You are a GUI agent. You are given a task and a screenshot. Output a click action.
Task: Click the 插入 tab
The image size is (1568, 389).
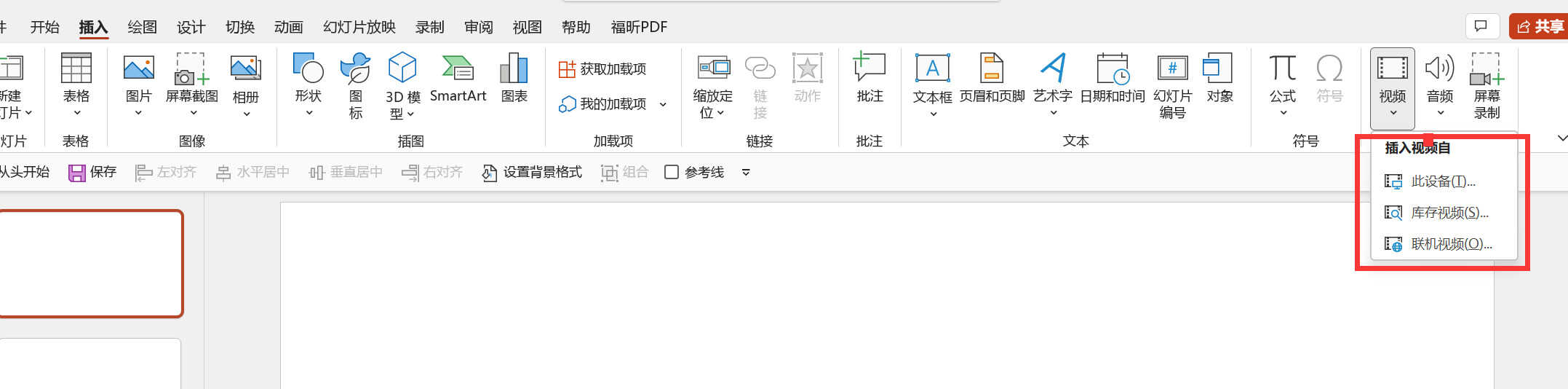pyautogui.click(x=93, y=27)
